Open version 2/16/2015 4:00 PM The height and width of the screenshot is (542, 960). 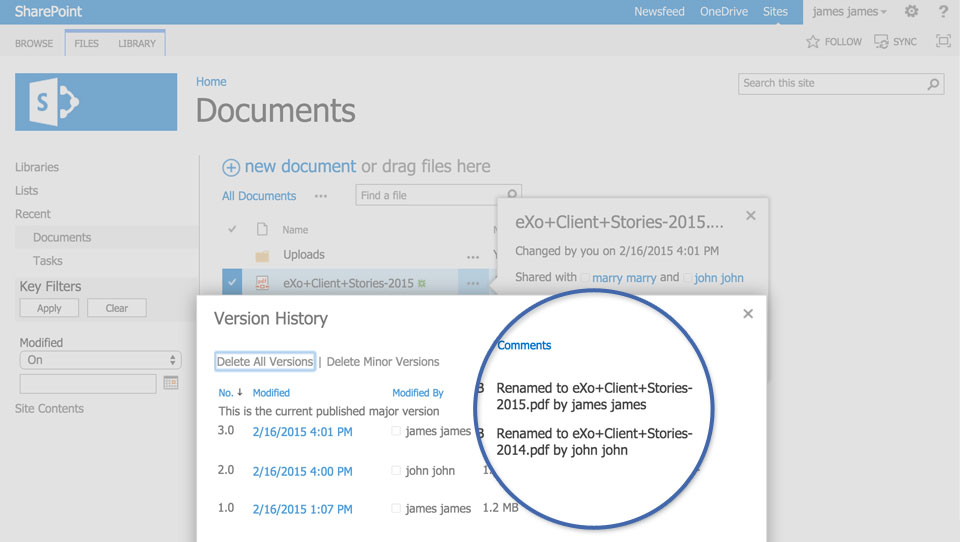[x=302, y=472]
